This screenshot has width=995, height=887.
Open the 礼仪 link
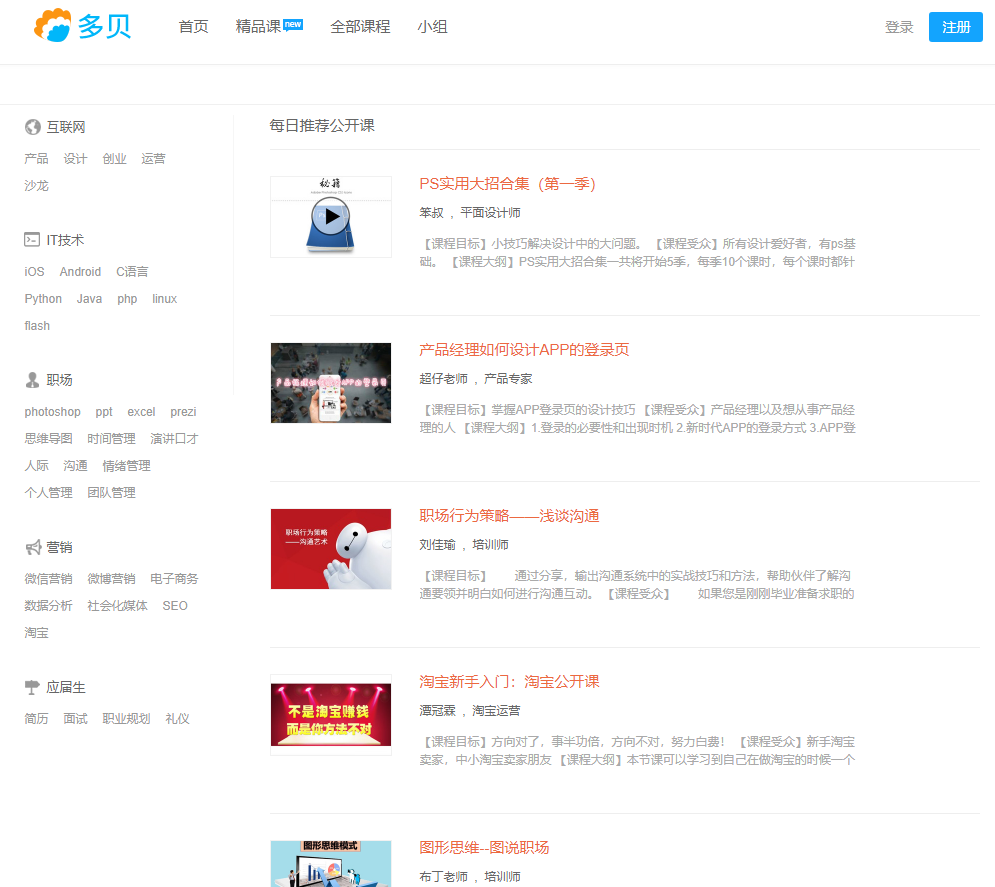point(178,719)
